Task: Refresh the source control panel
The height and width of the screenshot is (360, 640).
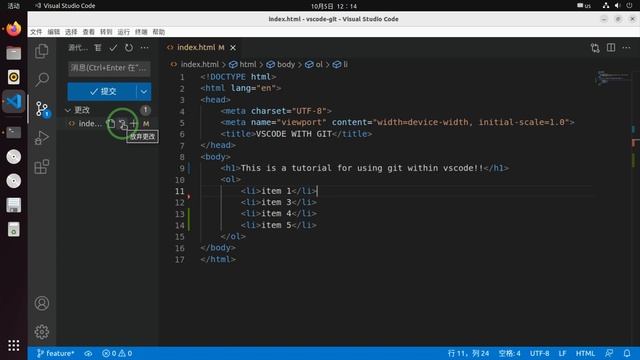Action: point(129,48)
